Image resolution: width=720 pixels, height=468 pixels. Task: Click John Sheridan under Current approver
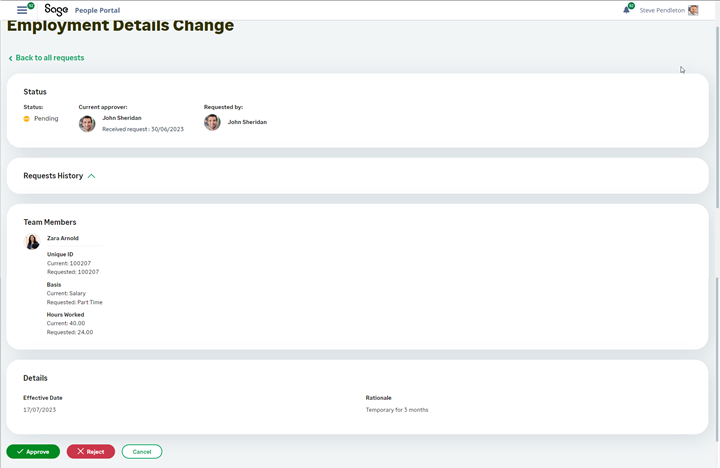(x=122, y=118)
